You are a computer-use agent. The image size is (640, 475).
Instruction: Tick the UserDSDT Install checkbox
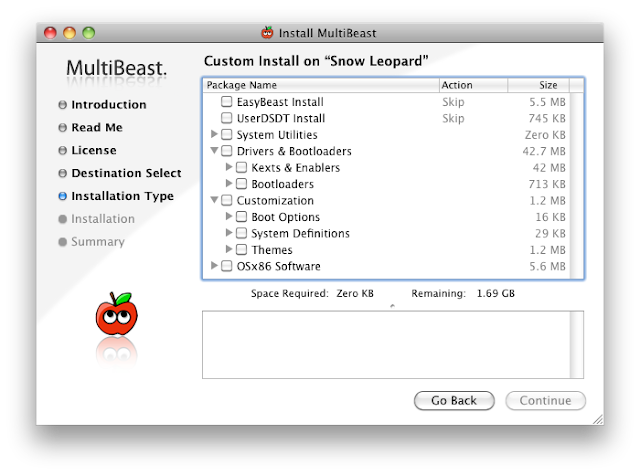pos(227,118)
